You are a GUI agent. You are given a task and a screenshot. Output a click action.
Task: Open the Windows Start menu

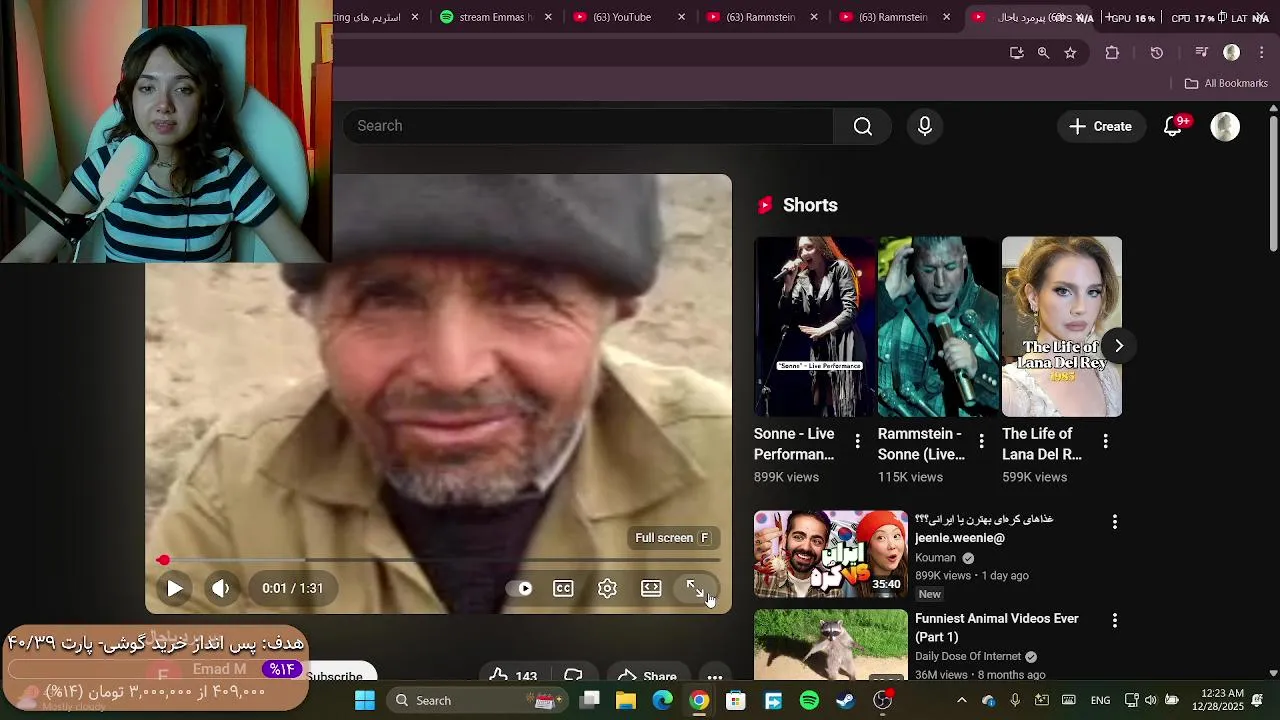[365, 700]
